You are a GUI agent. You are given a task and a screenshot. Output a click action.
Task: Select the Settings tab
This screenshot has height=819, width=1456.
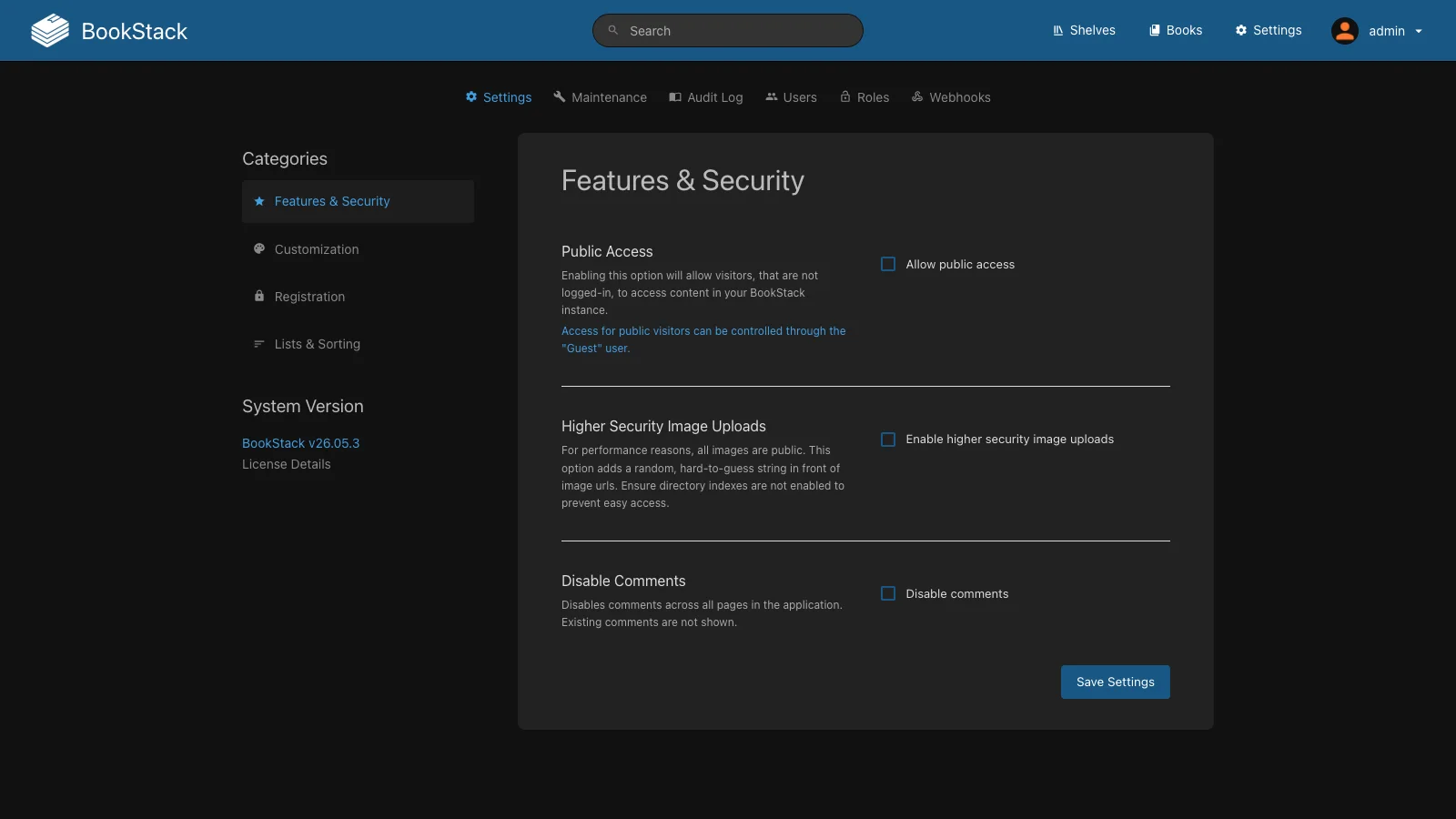click(x=499, y=97)
